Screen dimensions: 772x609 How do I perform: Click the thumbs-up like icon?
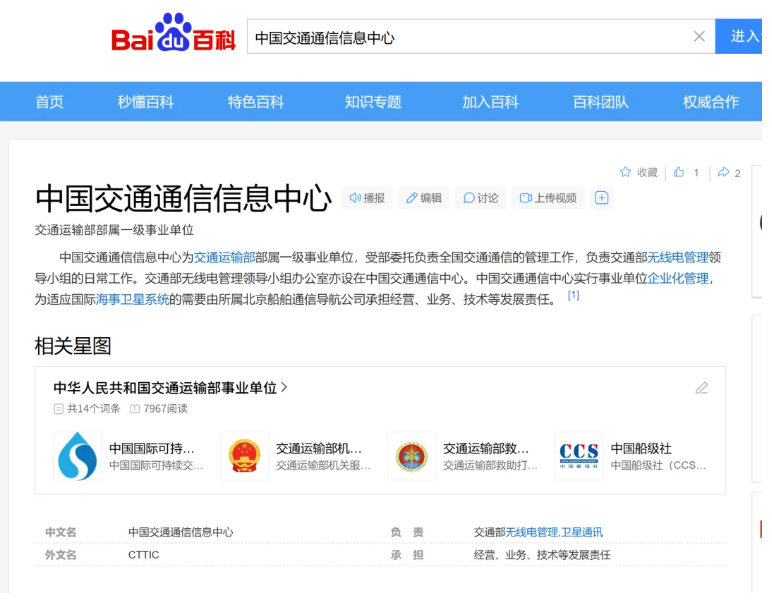[x=679, y=172]
